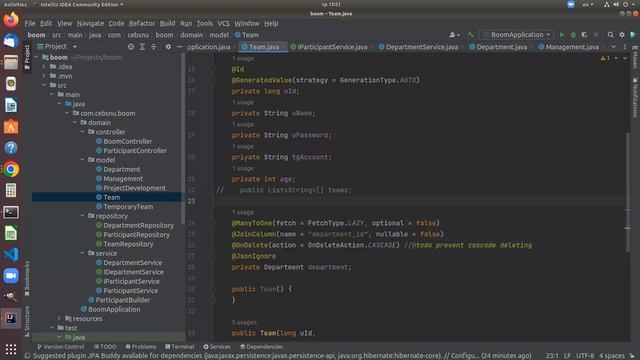The image size is (640, 360).
Task: Toggle Project tool window stripe button
Action: [27, 57]
